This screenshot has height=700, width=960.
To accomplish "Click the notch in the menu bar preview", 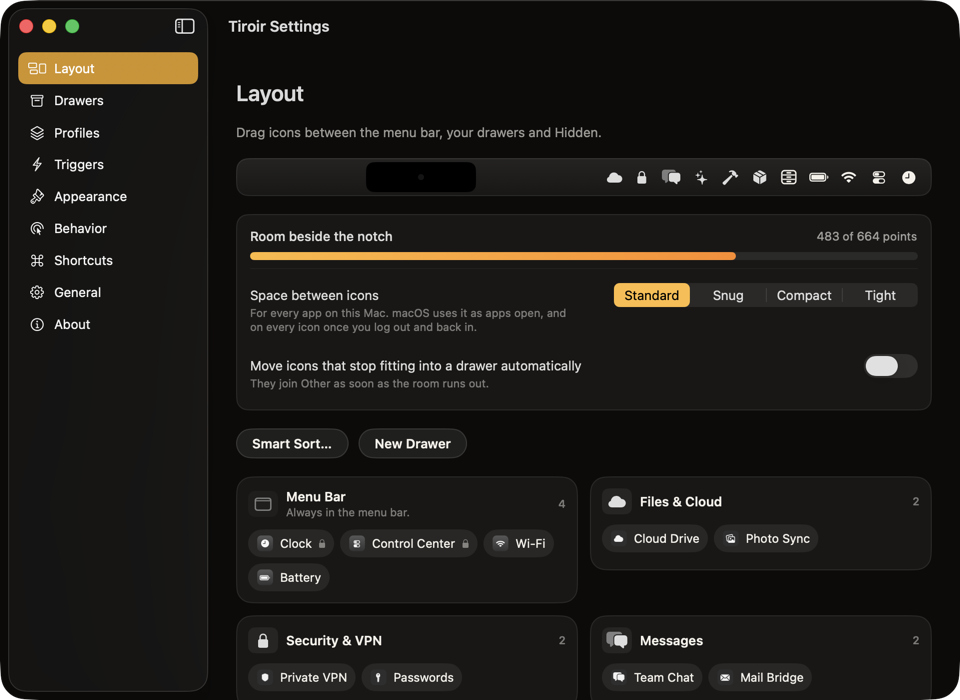I will coord(421,177).
